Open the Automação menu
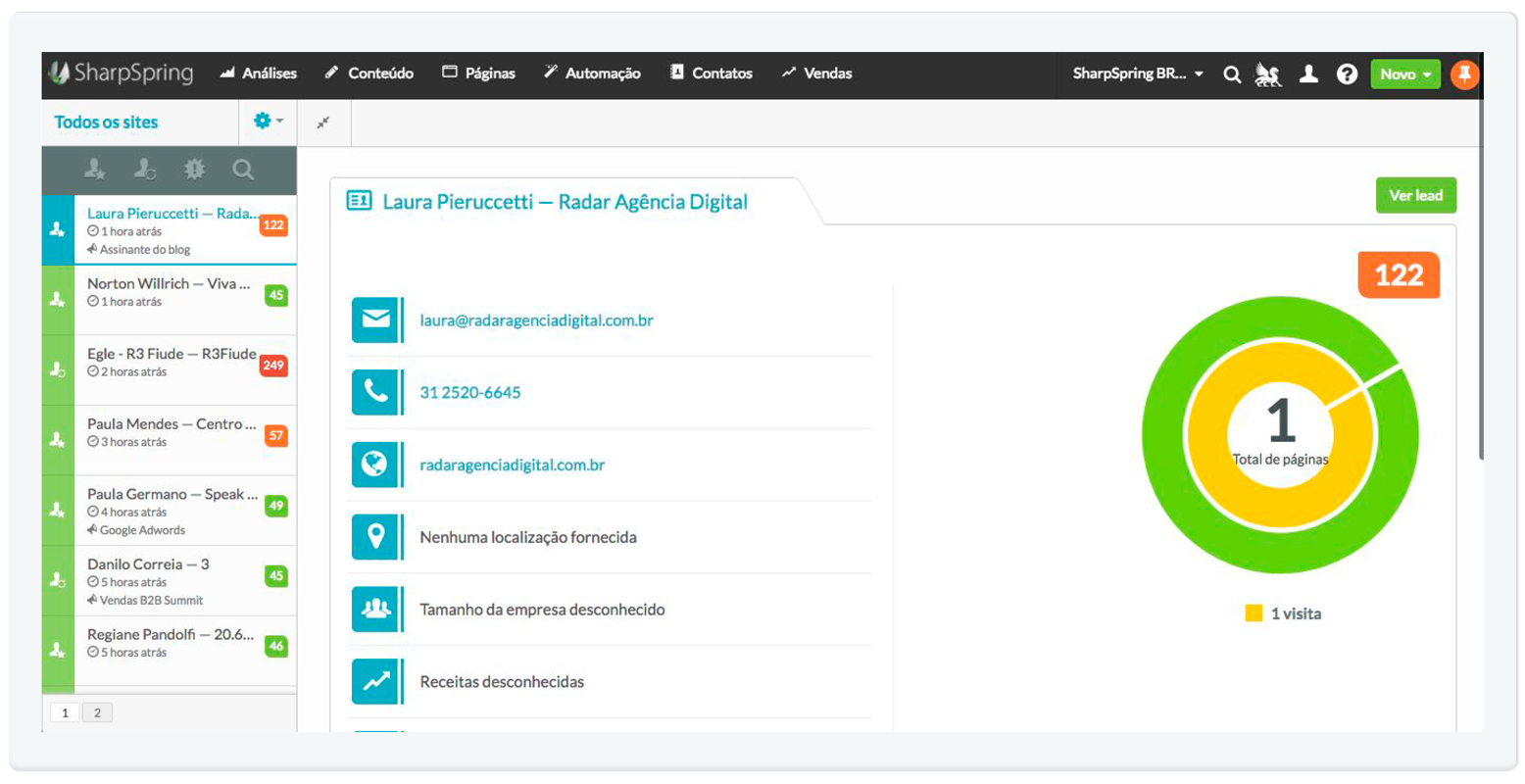Image resolution: width=1525 pixels, height=784 pixels. 592,73
